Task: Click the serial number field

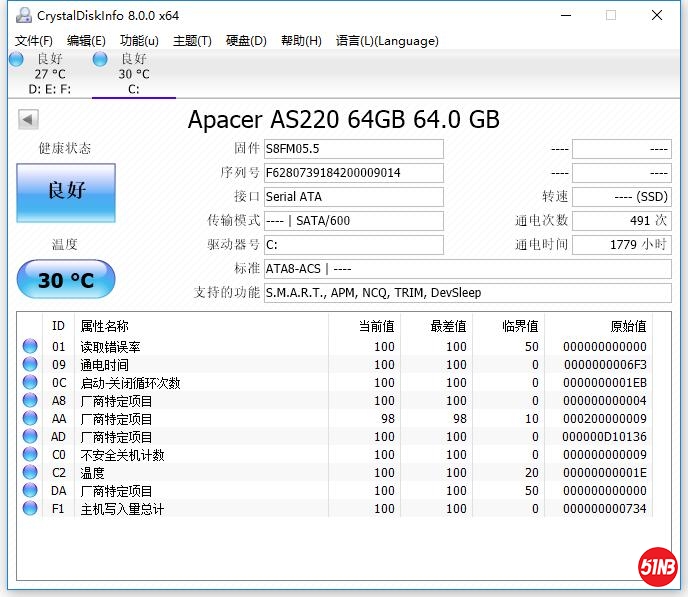Action: 353,173
